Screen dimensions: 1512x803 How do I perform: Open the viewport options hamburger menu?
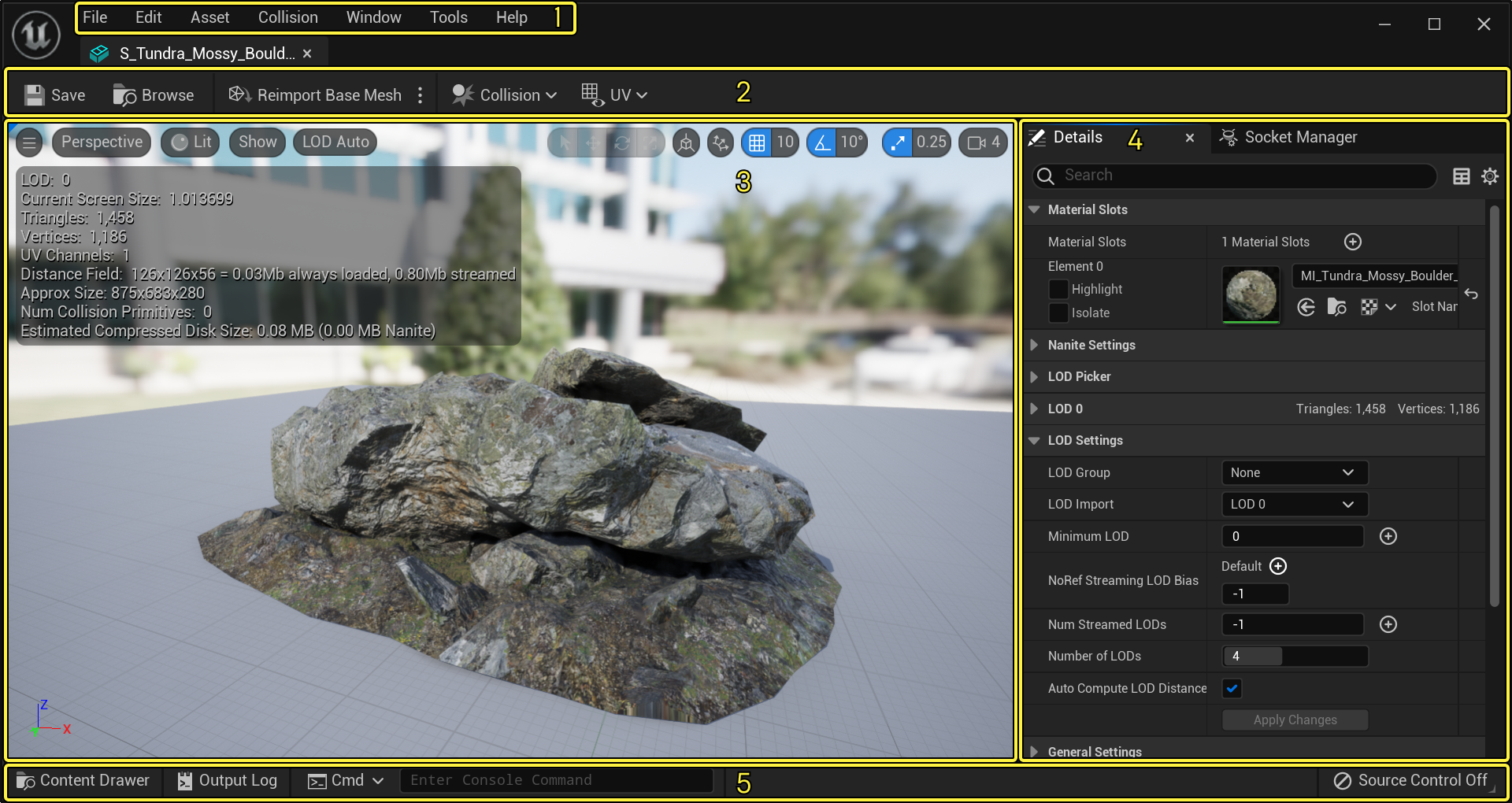pyautogui.click(x=29, y=142)
